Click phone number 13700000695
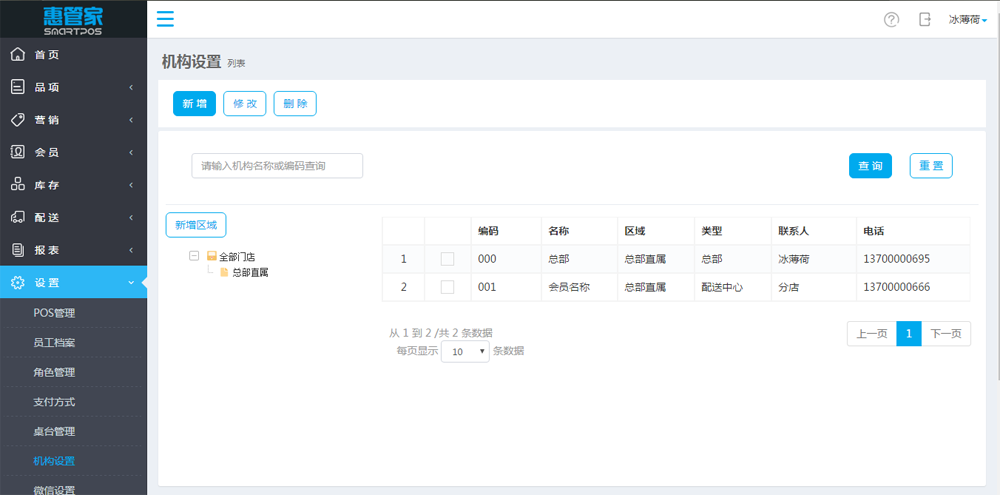Screen dimensions: 1000x495 [897, 259]
